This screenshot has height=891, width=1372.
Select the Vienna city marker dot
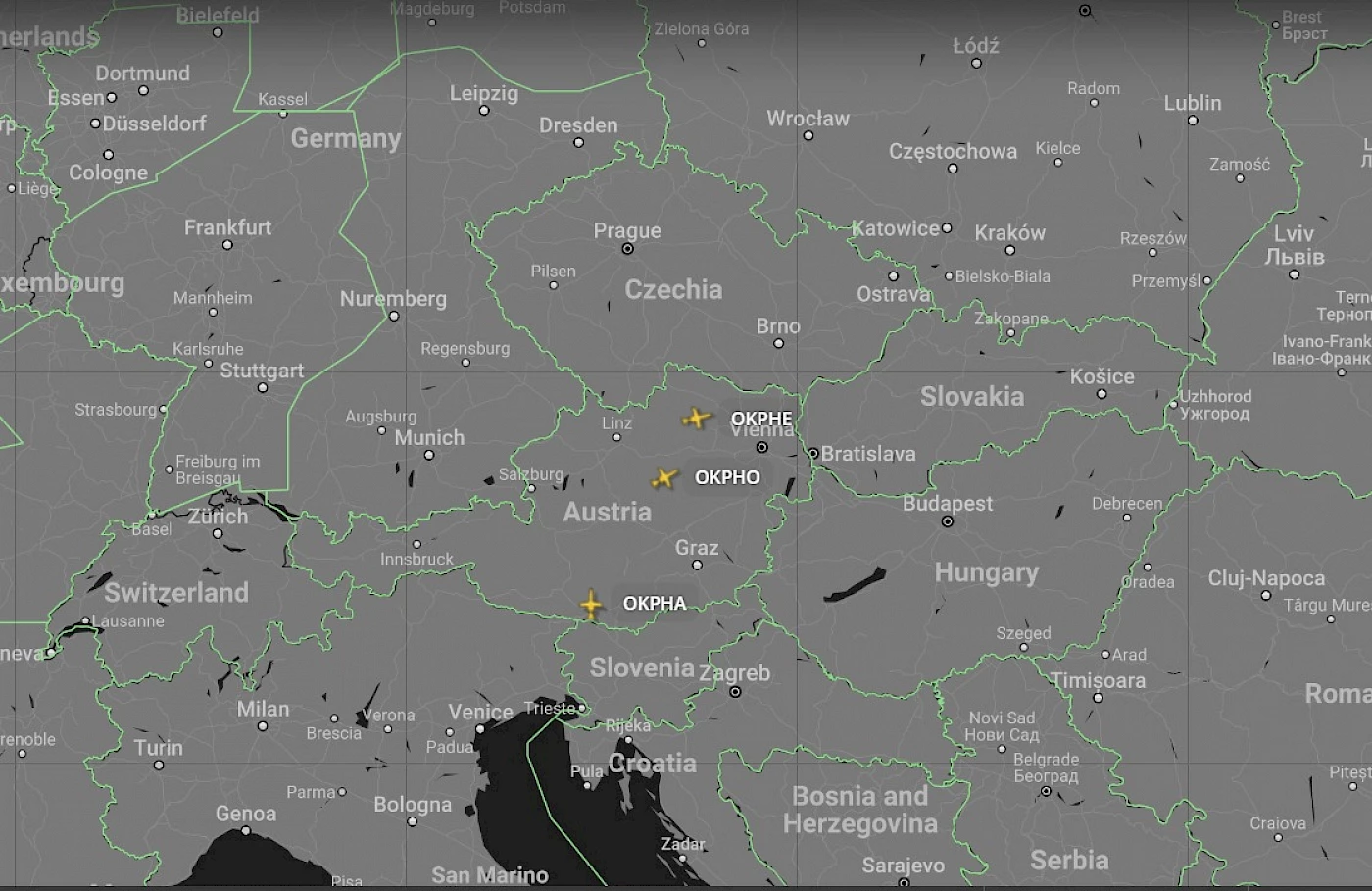[761, 447]
